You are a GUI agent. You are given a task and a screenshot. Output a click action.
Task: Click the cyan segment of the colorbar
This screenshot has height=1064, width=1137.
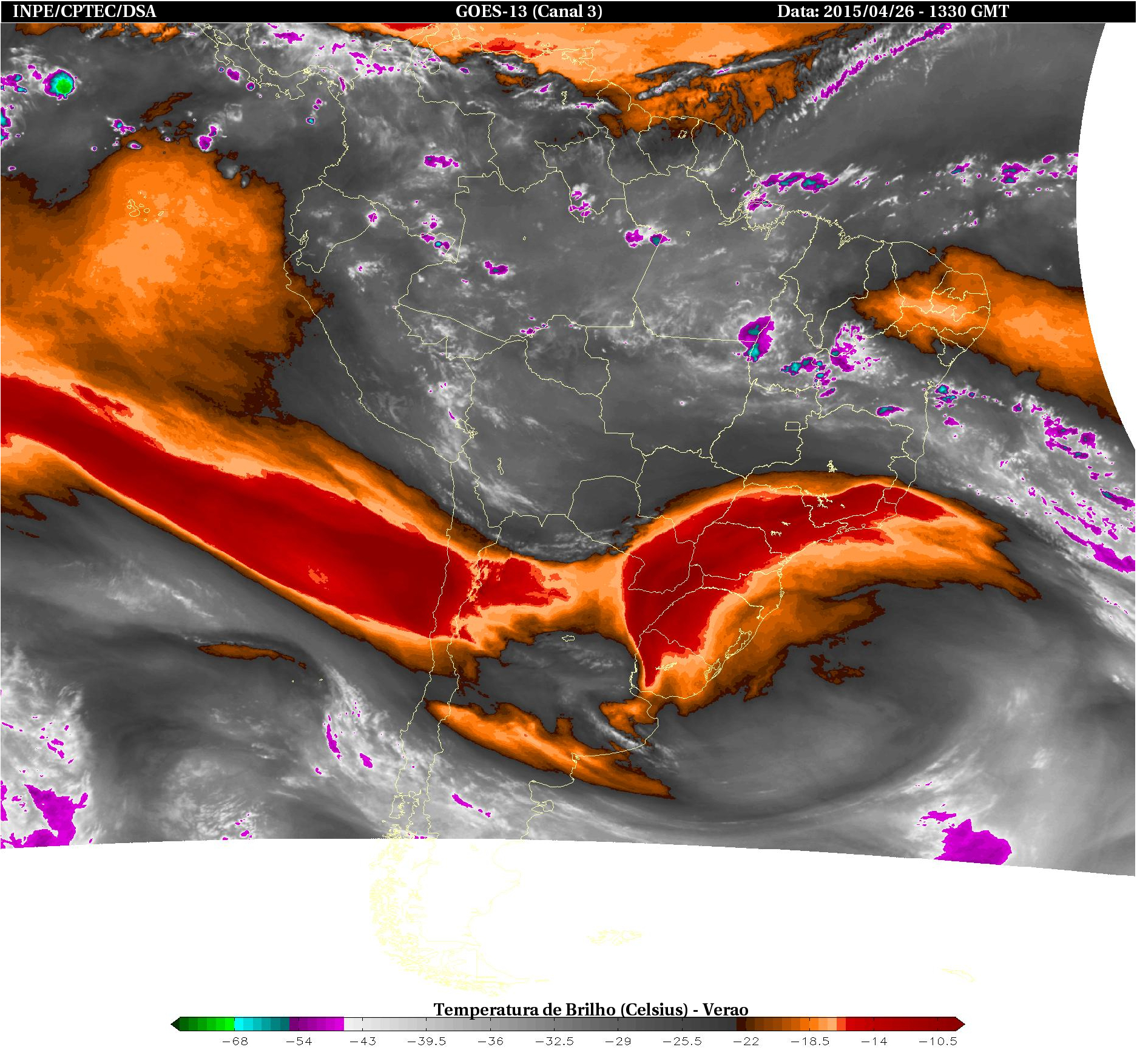(x=262, y=1025)
